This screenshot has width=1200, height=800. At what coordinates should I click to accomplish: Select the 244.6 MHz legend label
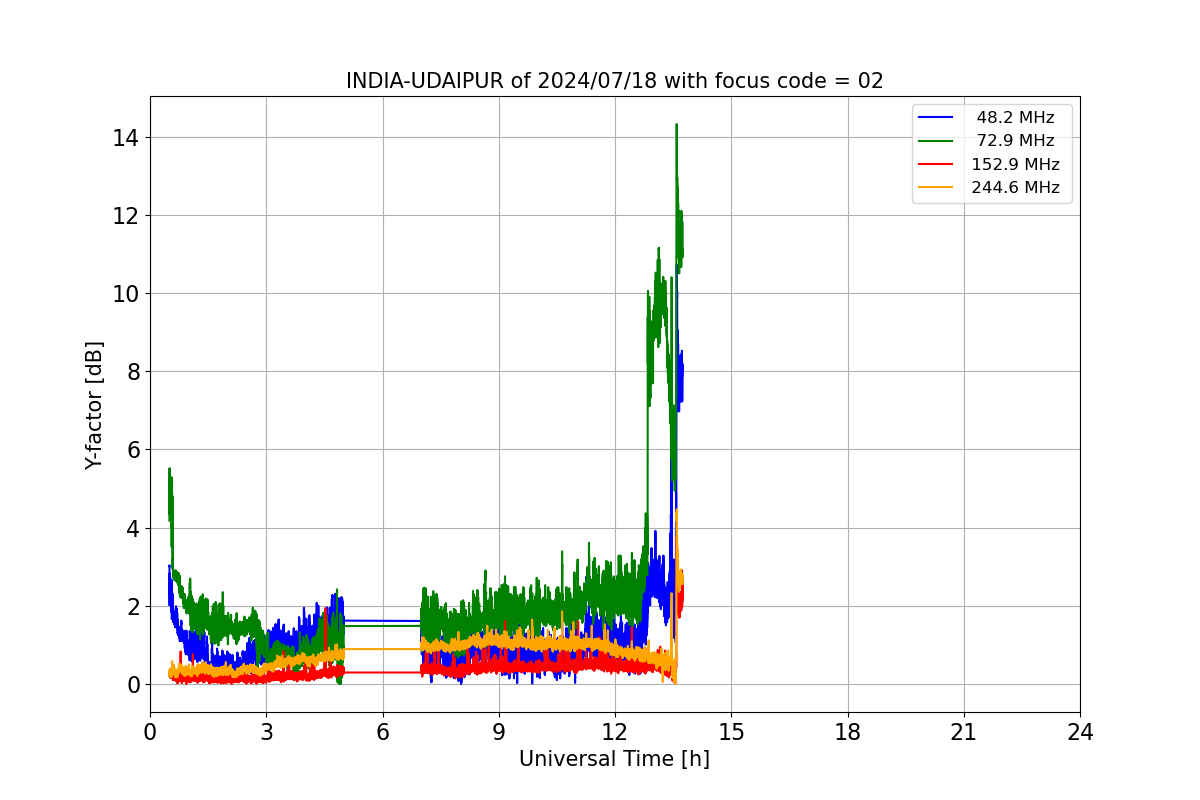click(x=1015, y=188)
